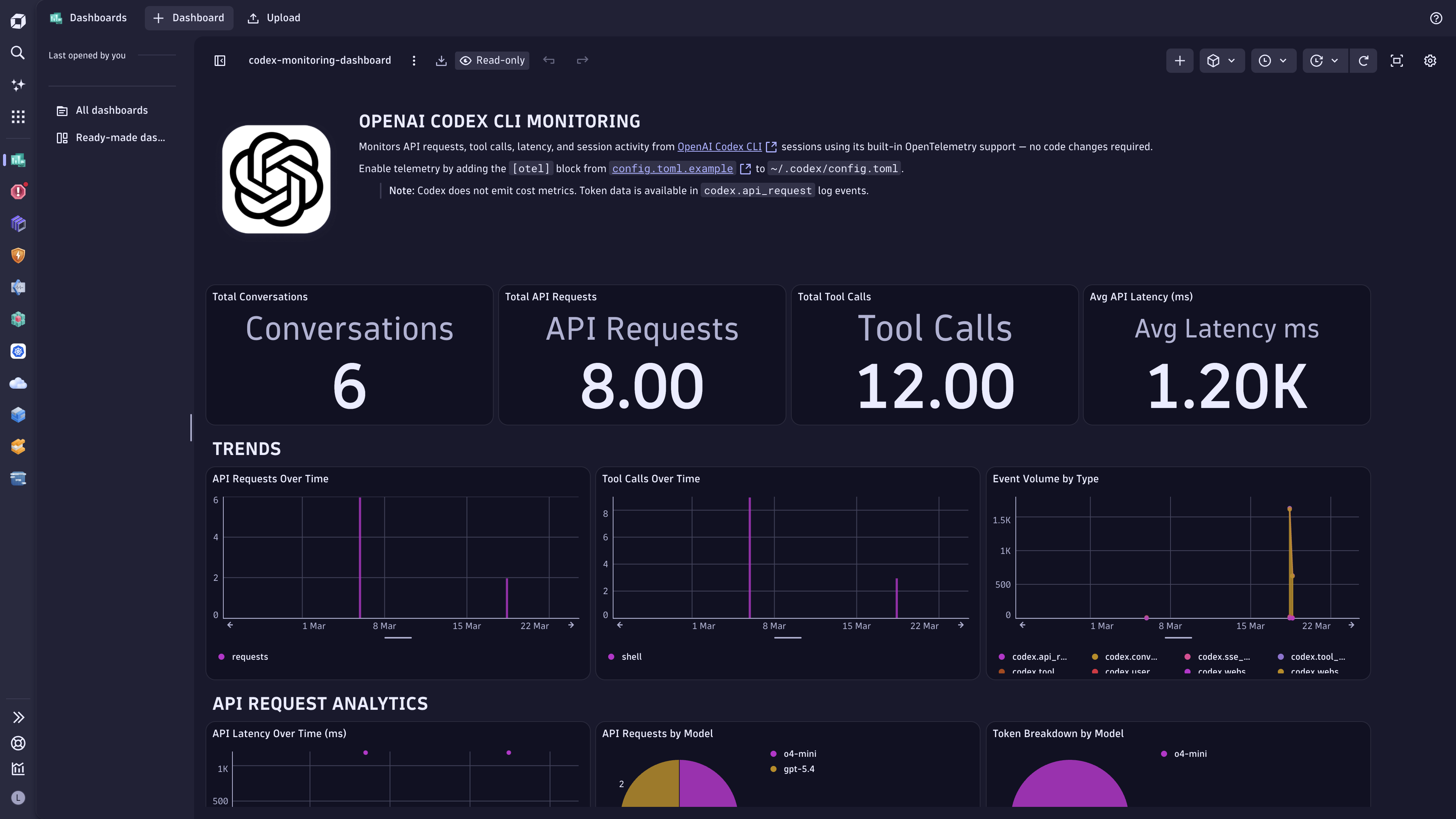Click the OpenAI logo image
The image size is (1456, 819).
[x=276, y=179]
